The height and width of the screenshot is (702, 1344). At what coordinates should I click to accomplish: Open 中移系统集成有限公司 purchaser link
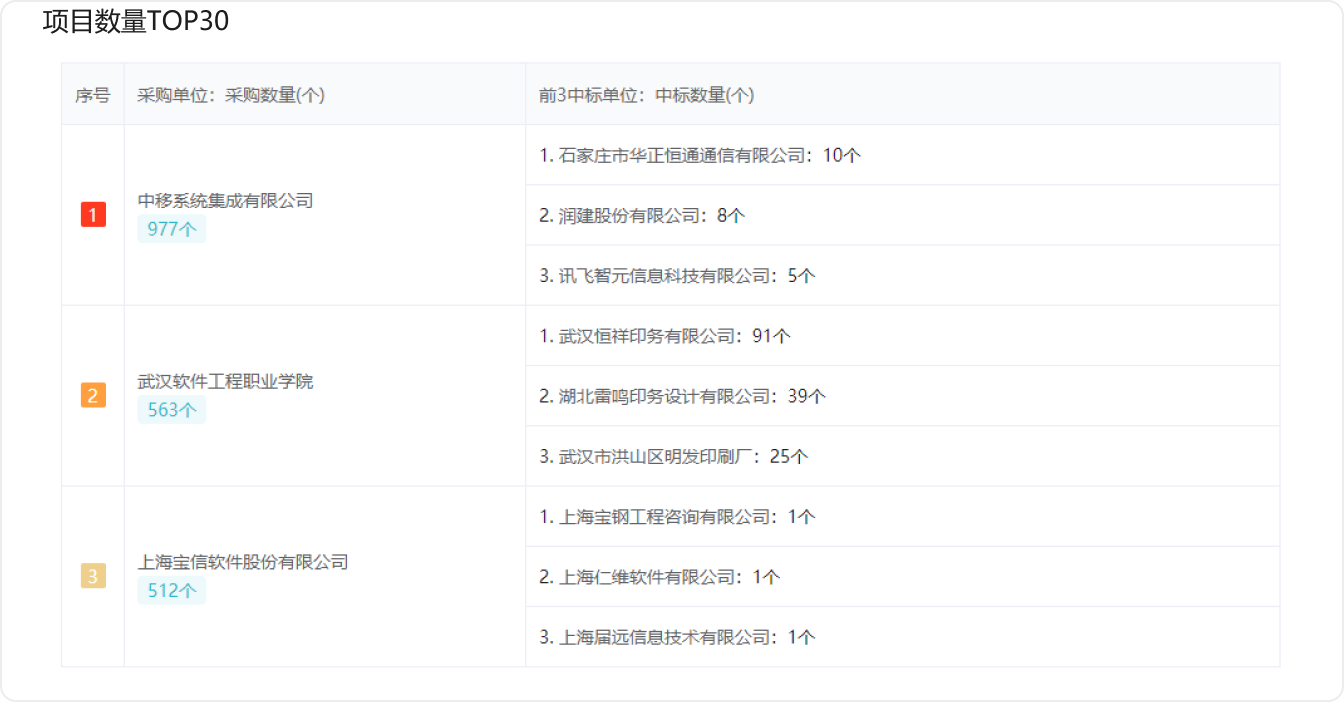click(x=225, y=201)
